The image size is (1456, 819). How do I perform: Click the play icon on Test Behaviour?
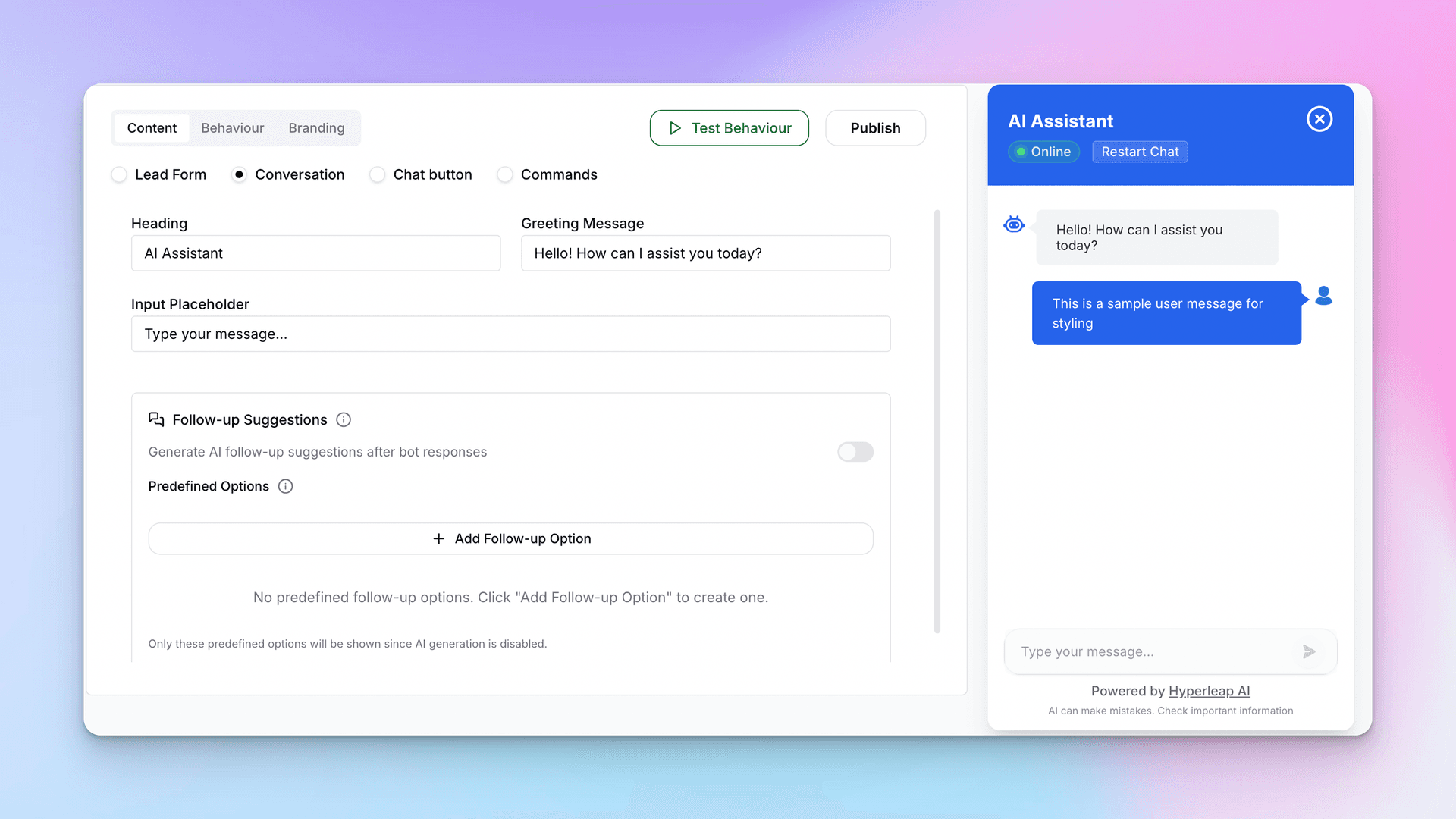tap(675, 128)
